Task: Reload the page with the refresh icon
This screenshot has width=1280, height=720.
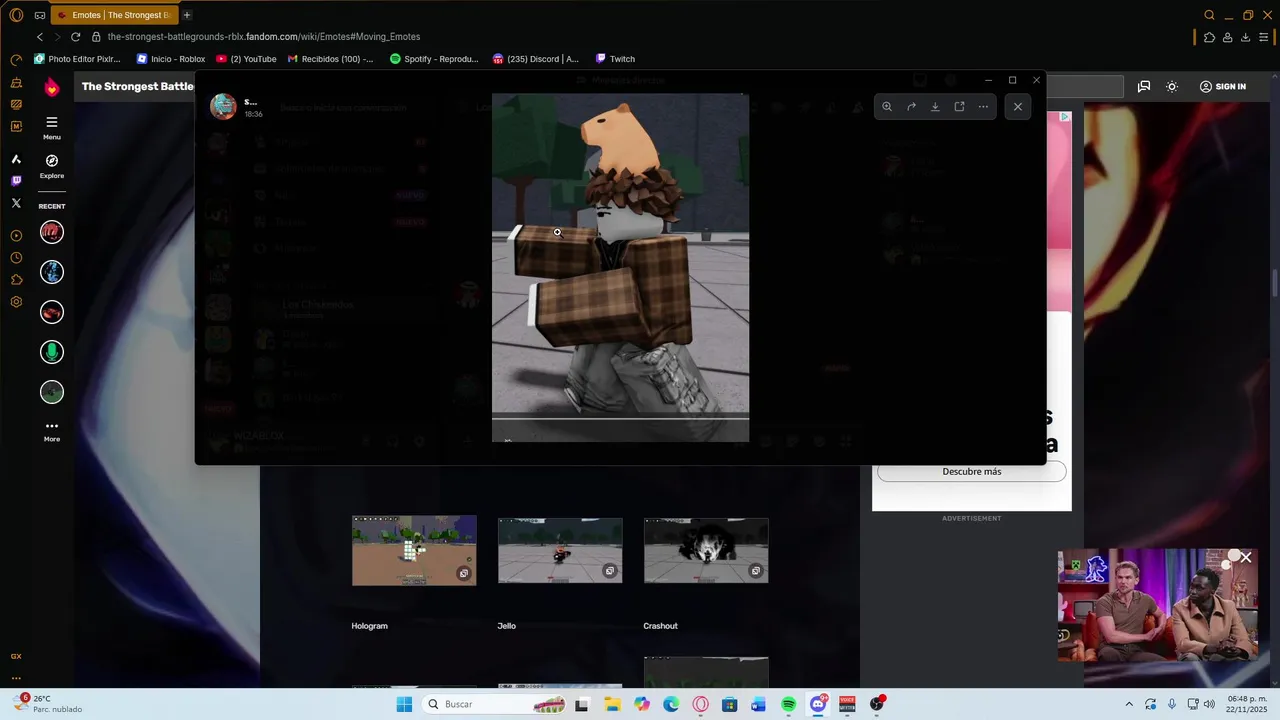Action: click(75, 37)
